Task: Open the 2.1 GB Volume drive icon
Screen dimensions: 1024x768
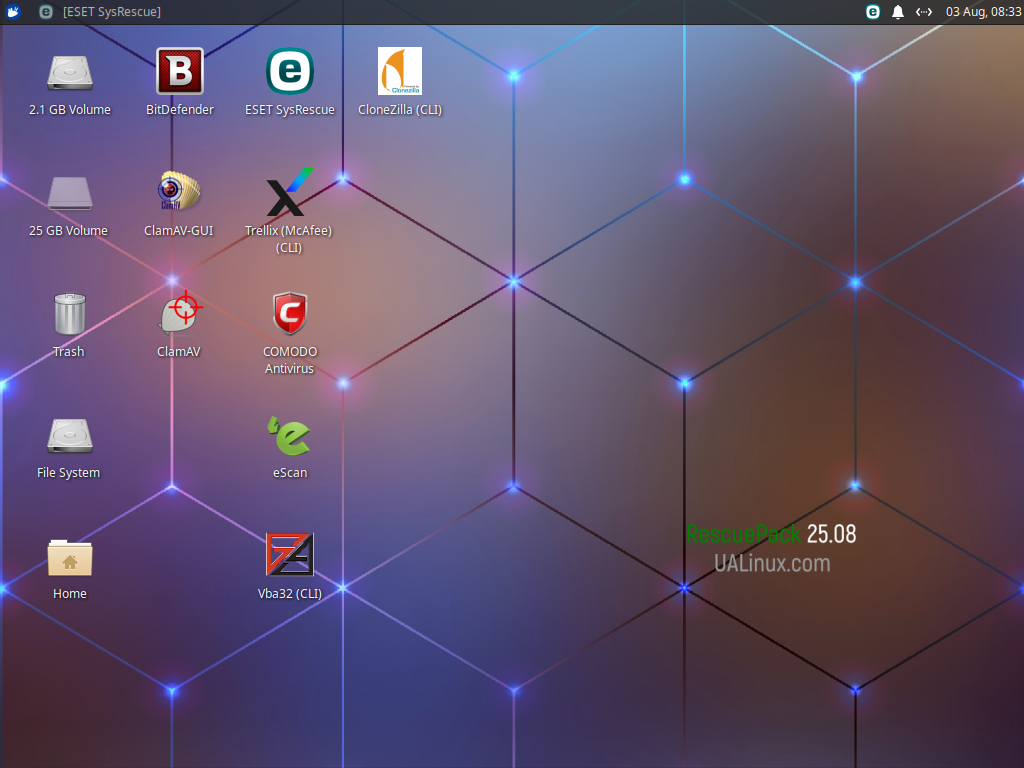Action: pyautogui.click(x=70, y=72)
